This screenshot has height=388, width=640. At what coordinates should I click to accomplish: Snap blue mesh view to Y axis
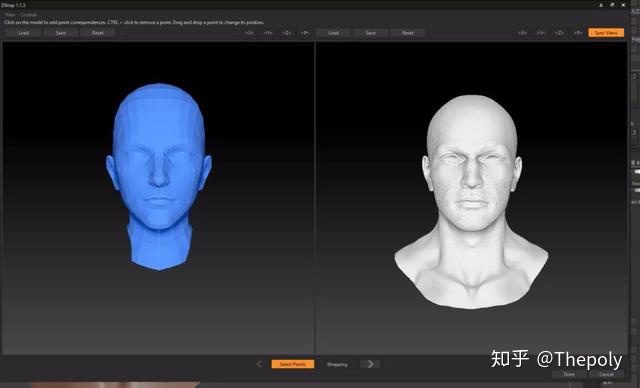click(x=268, y=33)
